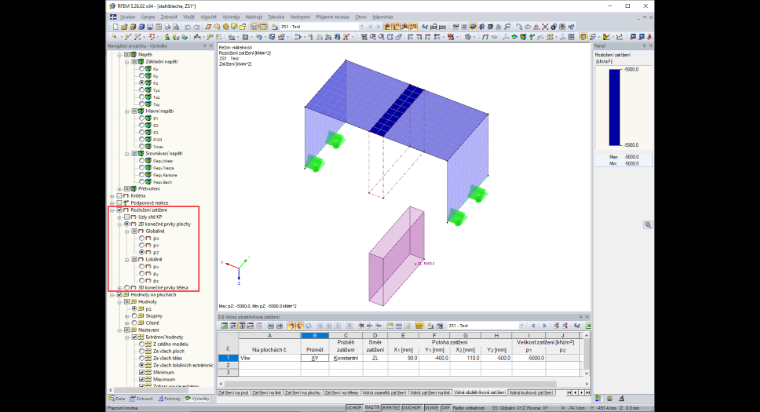Click the Save diskette icon in toolbar

(x=150, y=27)
